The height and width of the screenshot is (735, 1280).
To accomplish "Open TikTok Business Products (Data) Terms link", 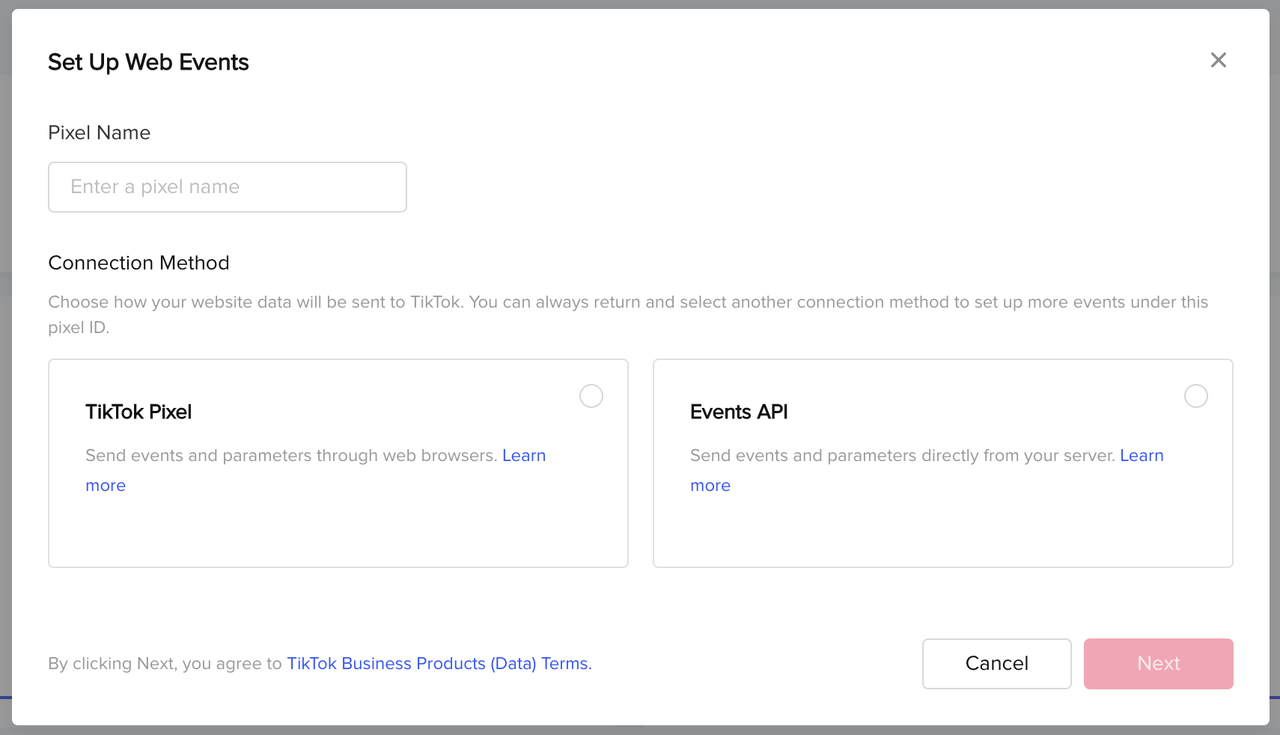I will (x=439, y=663).
